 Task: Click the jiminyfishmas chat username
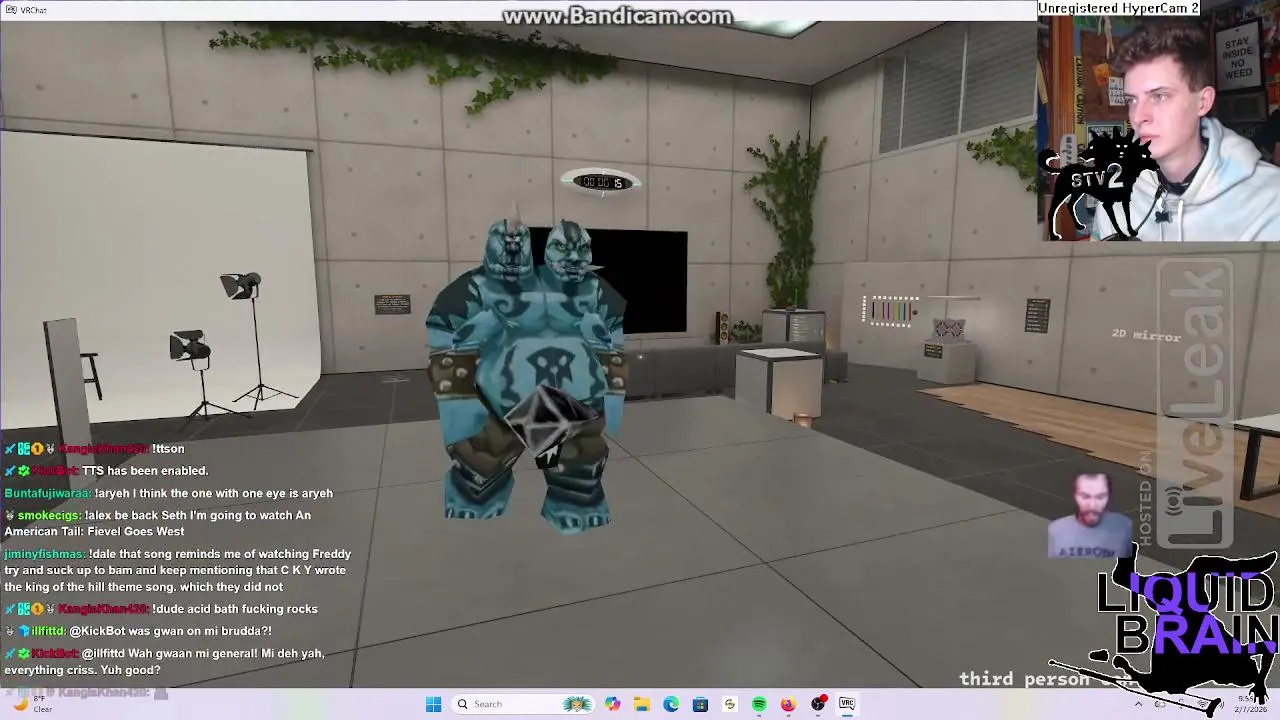click(x=45, y=554)
